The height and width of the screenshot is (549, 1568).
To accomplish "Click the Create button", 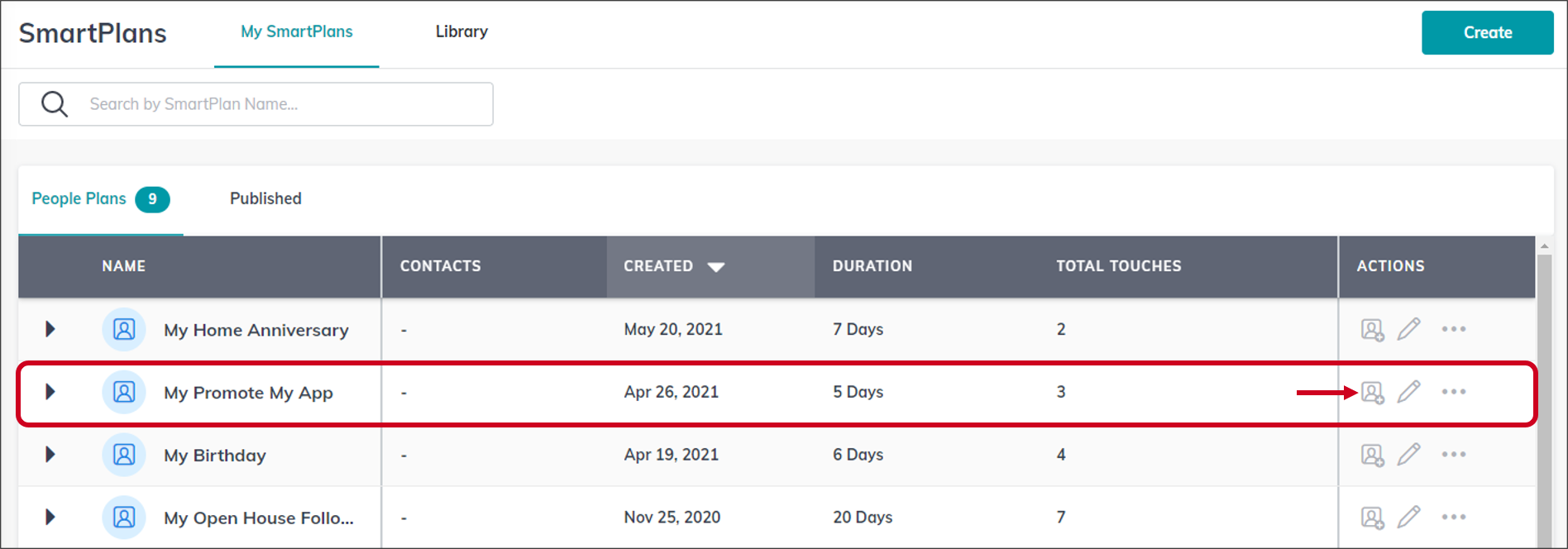I will click(1487, 33).
